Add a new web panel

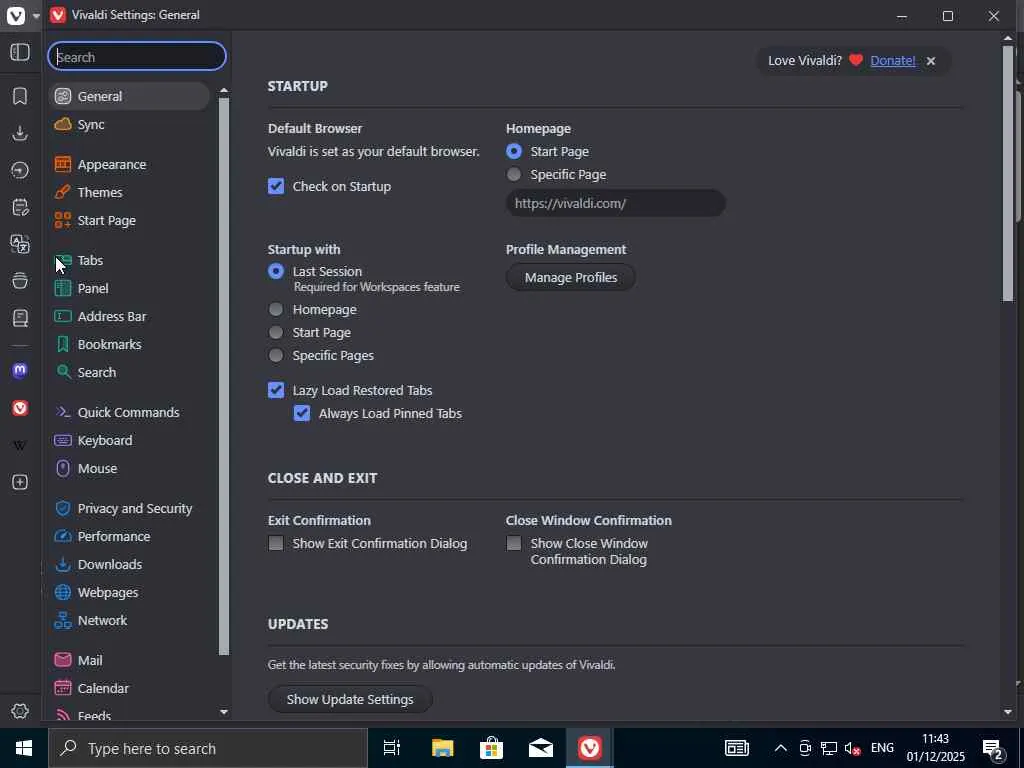tap(20, 482)
